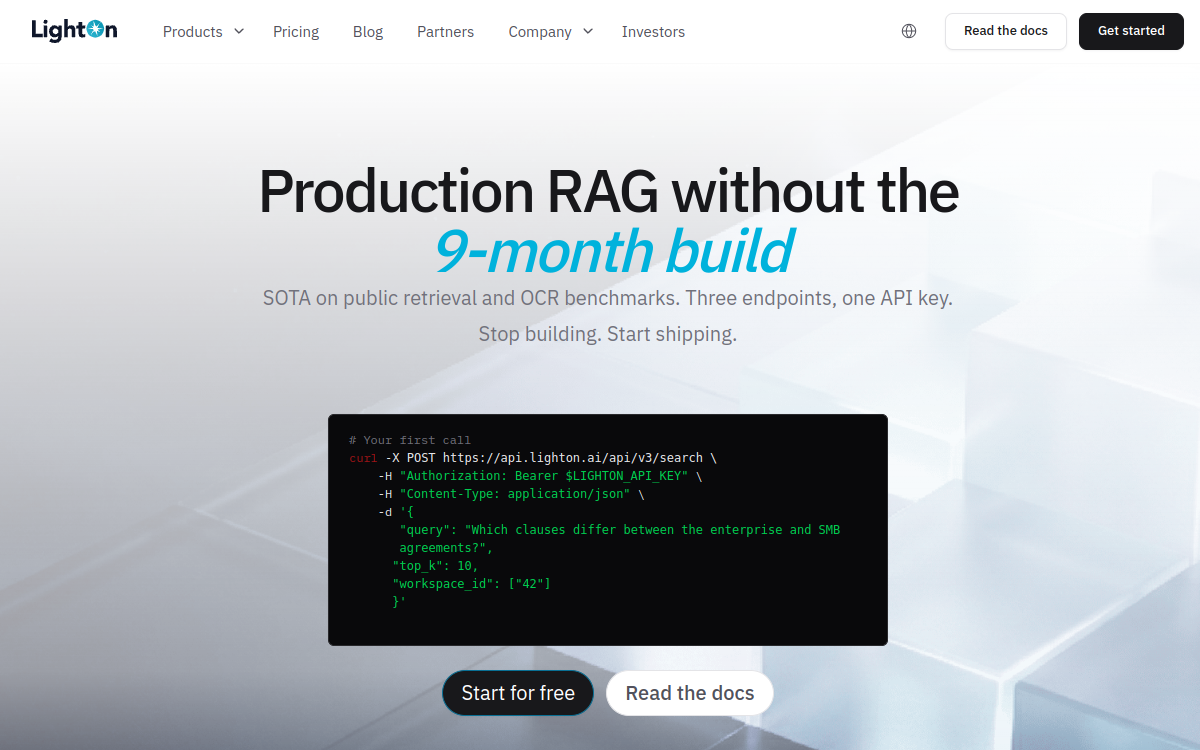Click the "top_k": 10 line

[435, 566]
